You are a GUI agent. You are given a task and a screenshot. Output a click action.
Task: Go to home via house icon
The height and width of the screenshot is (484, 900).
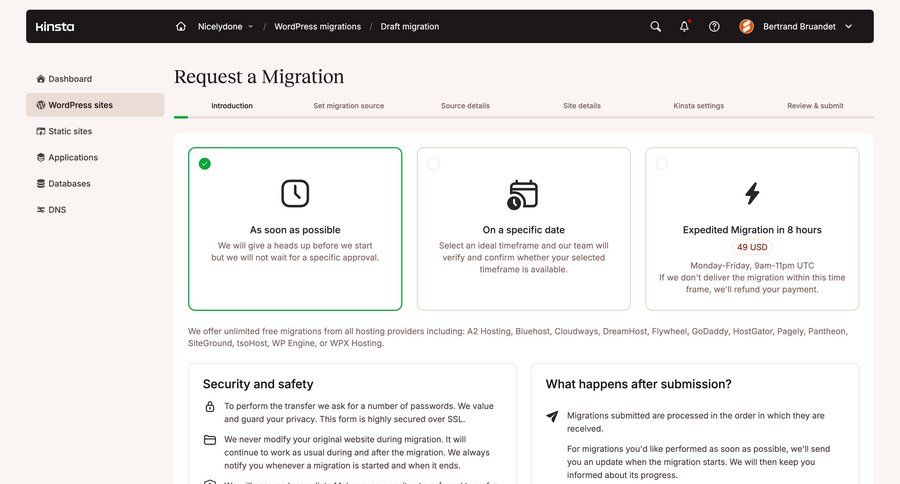pyautogui.click(x=181, y=26)
